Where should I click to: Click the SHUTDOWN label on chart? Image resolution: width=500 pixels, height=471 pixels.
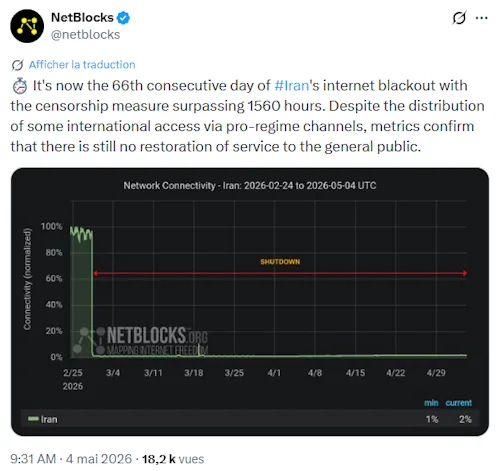coord(280,262)
